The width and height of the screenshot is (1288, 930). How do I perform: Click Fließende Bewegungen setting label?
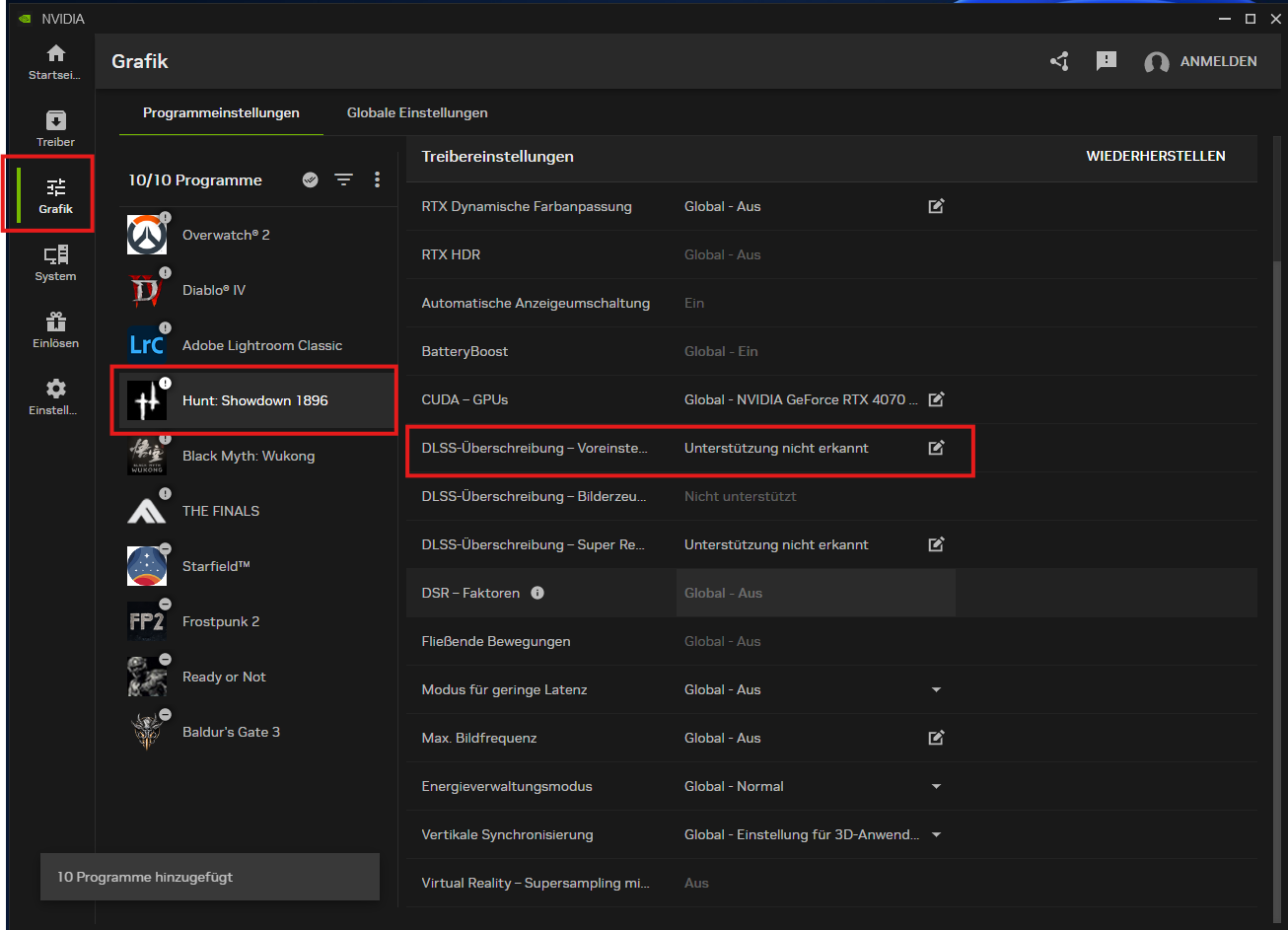pos(496,641)
